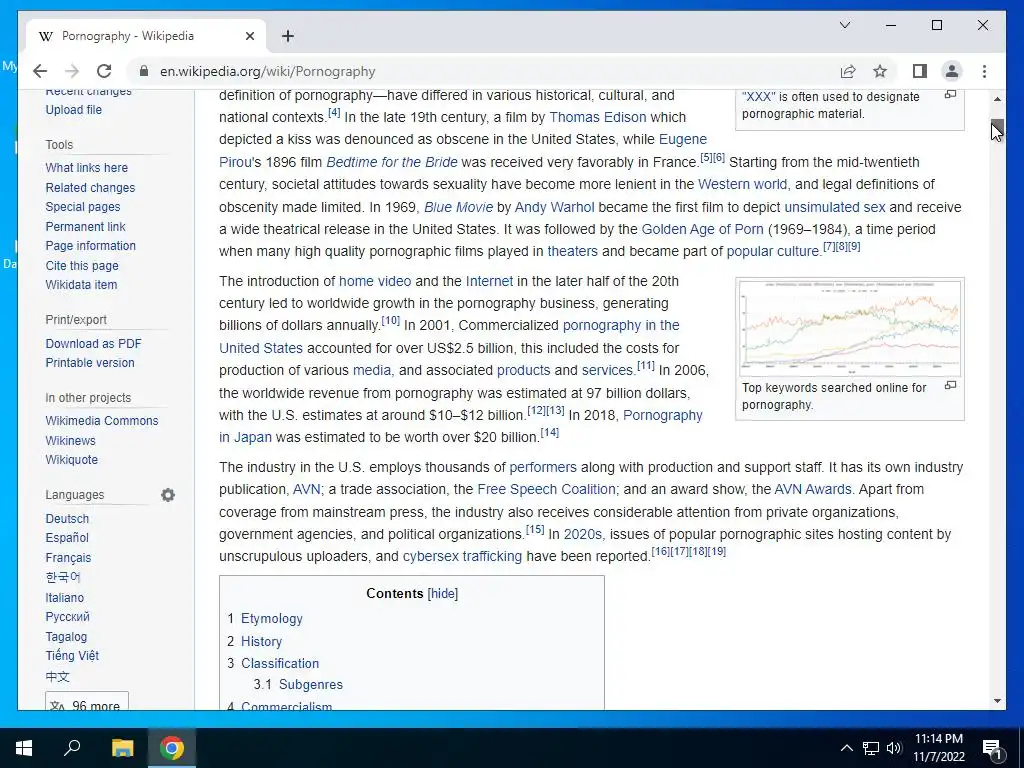The height and width of the screenshot is (768, 1024).
Task: Open the Printable version
Action: click(90, 362)
